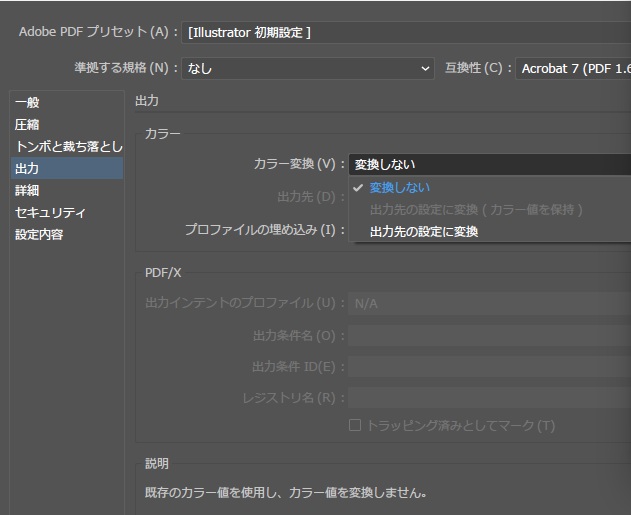Click the checkmark beside 変換しない
The height and width of the screenshot is (515, 631).
coord(358,188)
